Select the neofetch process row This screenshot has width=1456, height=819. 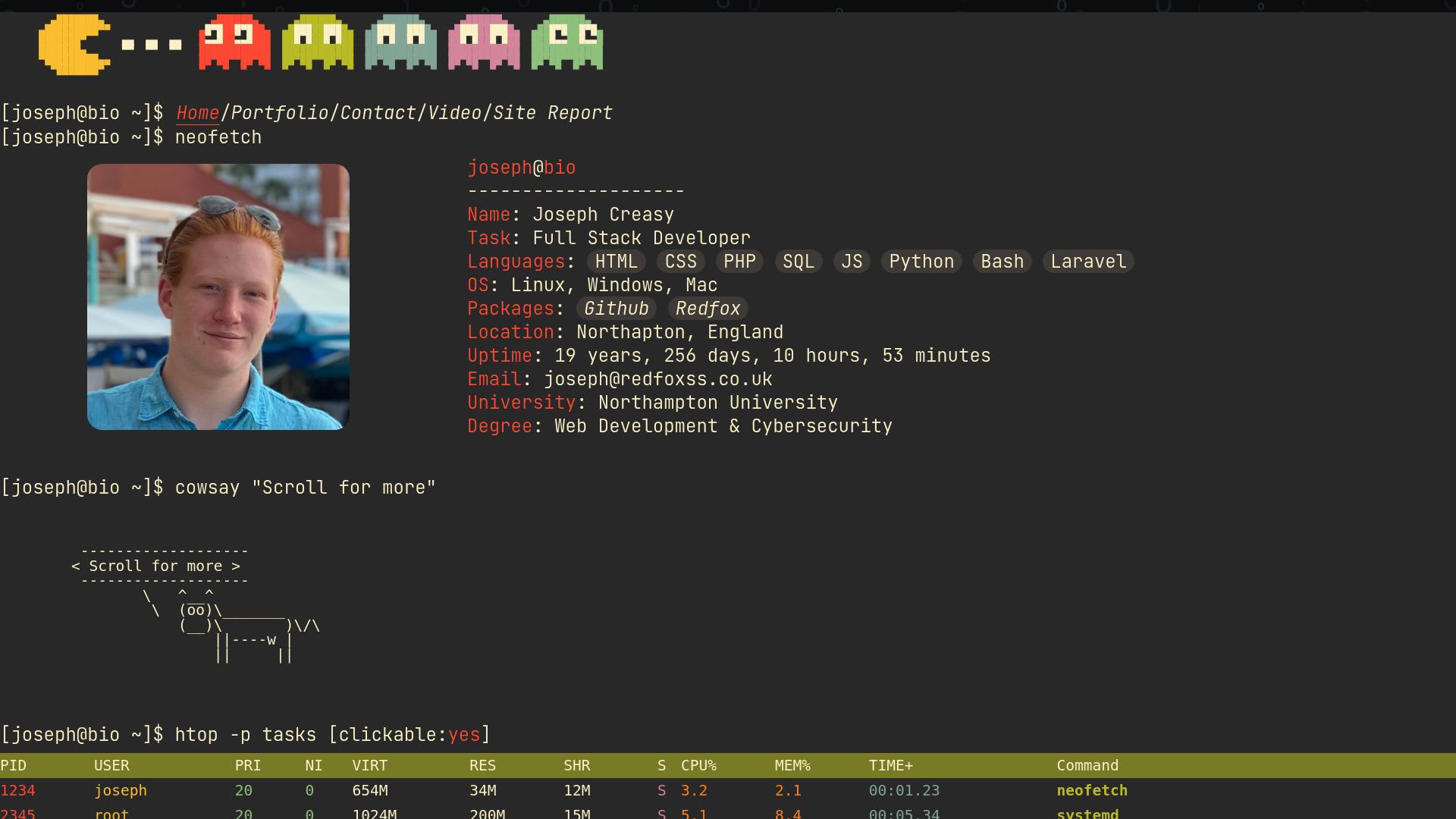pos(1091,790)
